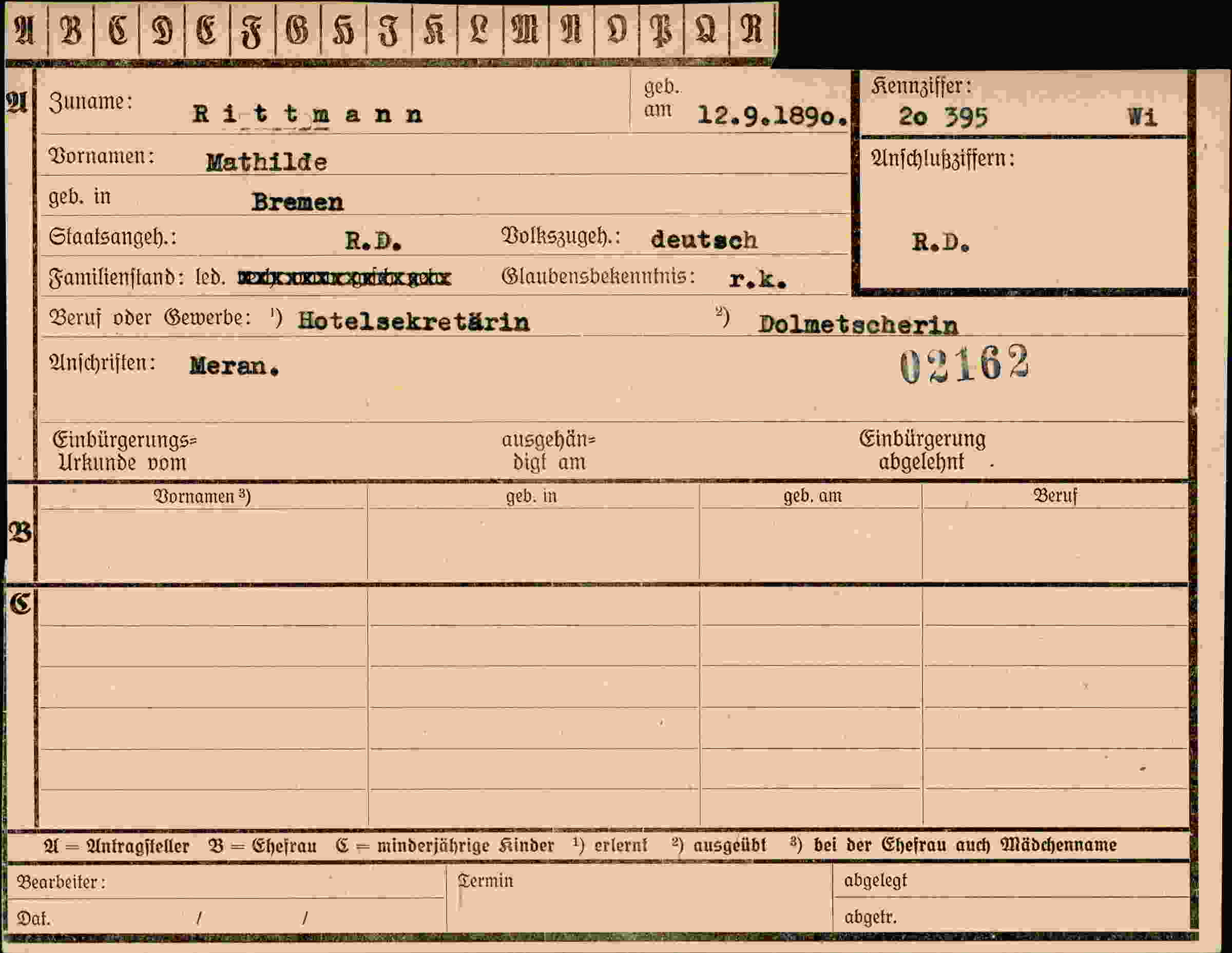Click the 'Familienstand:' label
Viewport: 1232px width, 953px height.
click(x=116, y=278)
